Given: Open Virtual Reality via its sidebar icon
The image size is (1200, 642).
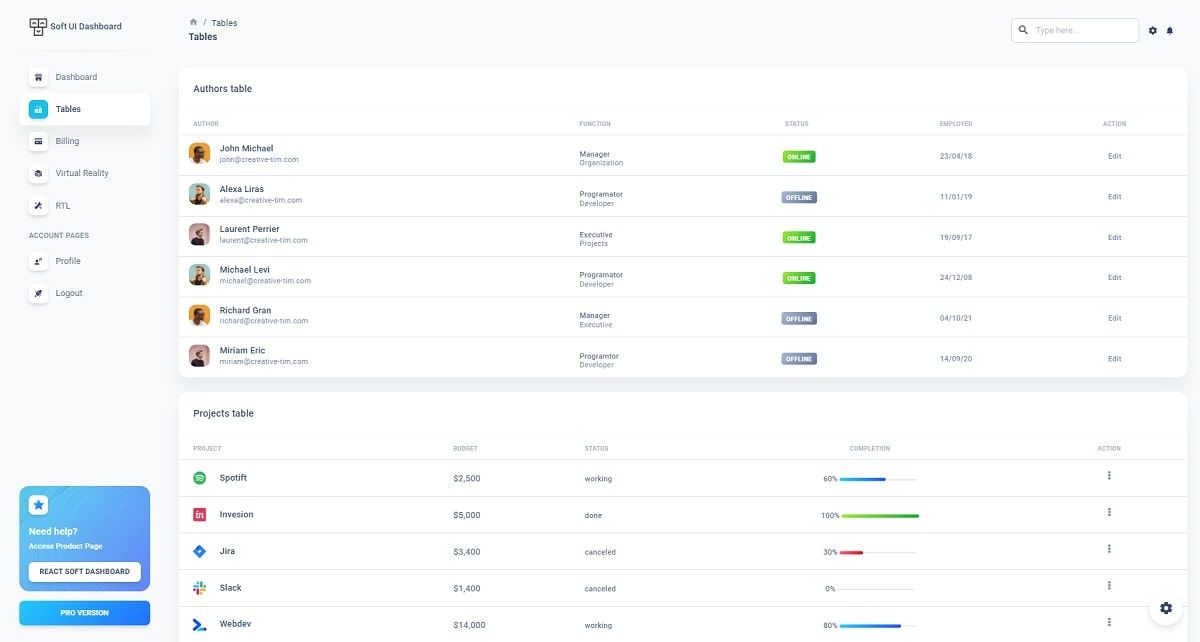Looking at the screenshot, I should coord(38,173).
